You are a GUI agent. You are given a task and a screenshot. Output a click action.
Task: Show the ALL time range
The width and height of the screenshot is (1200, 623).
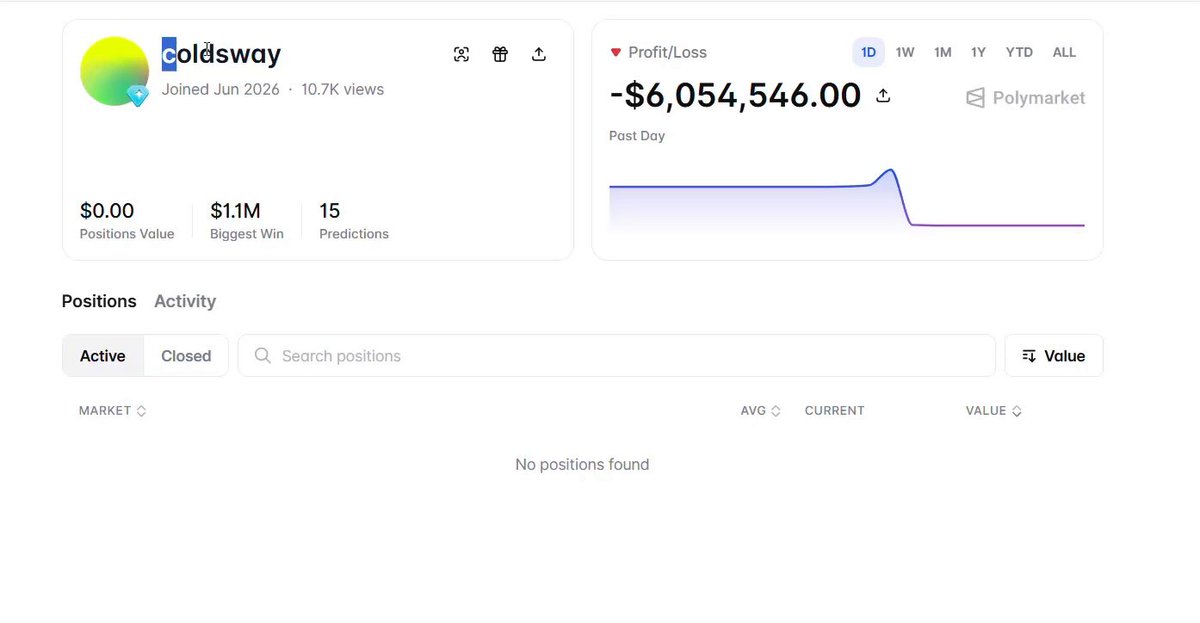click(x=1064, y=52)
